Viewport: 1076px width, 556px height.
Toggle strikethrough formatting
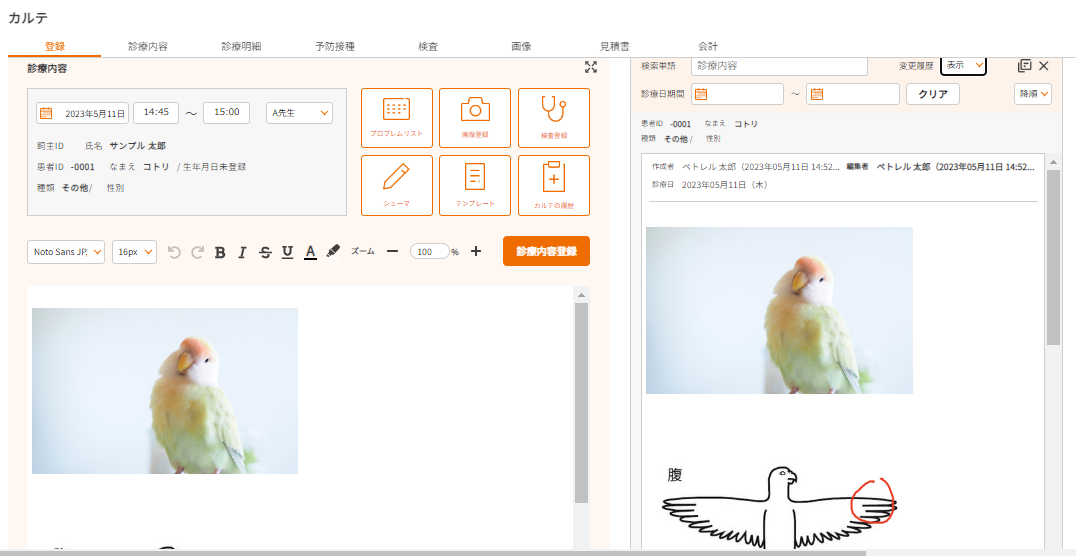tap(265, 252)
